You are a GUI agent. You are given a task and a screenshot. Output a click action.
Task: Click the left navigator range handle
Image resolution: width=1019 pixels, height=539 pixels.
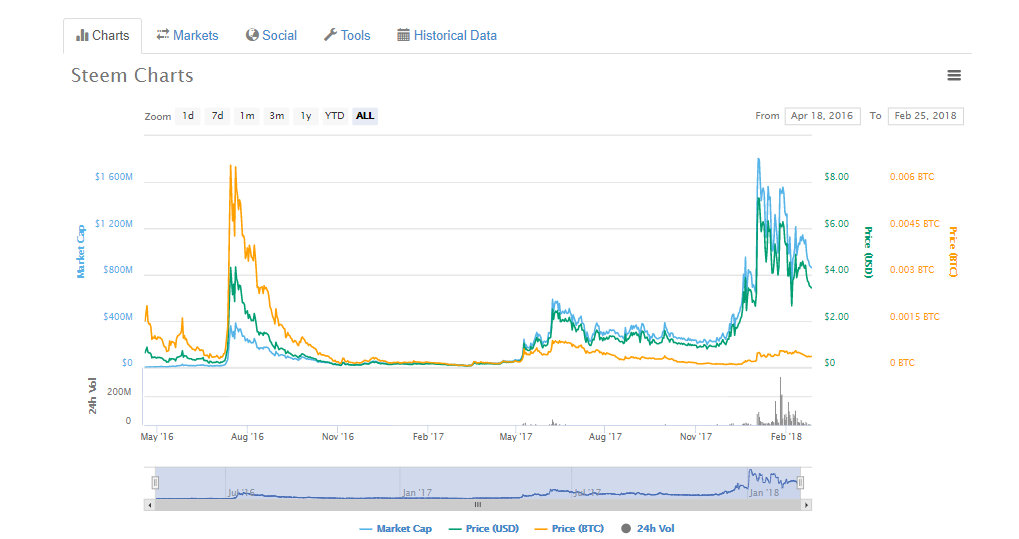[x=155, y=482]
